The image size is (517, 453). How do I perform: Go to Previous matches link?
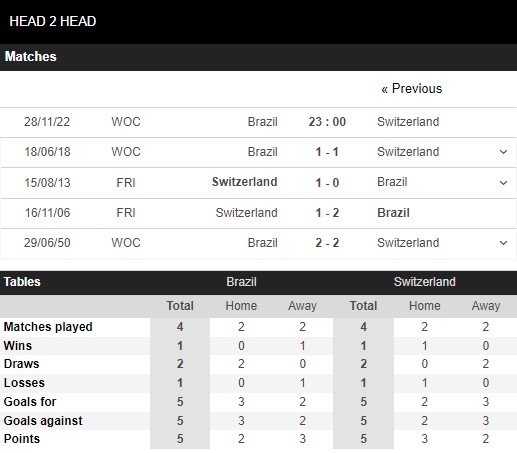(412, 89)
